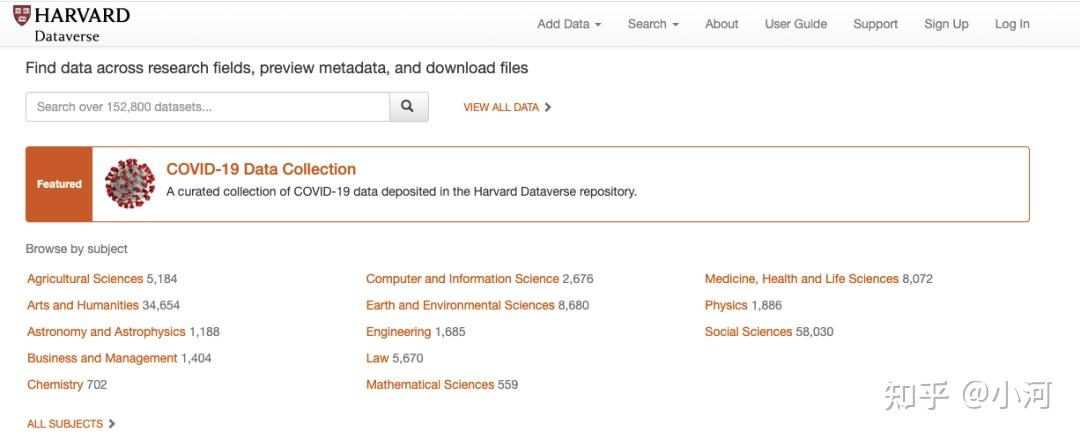
Task: Click the orange Featured label
Action: [x=59, y=184]
